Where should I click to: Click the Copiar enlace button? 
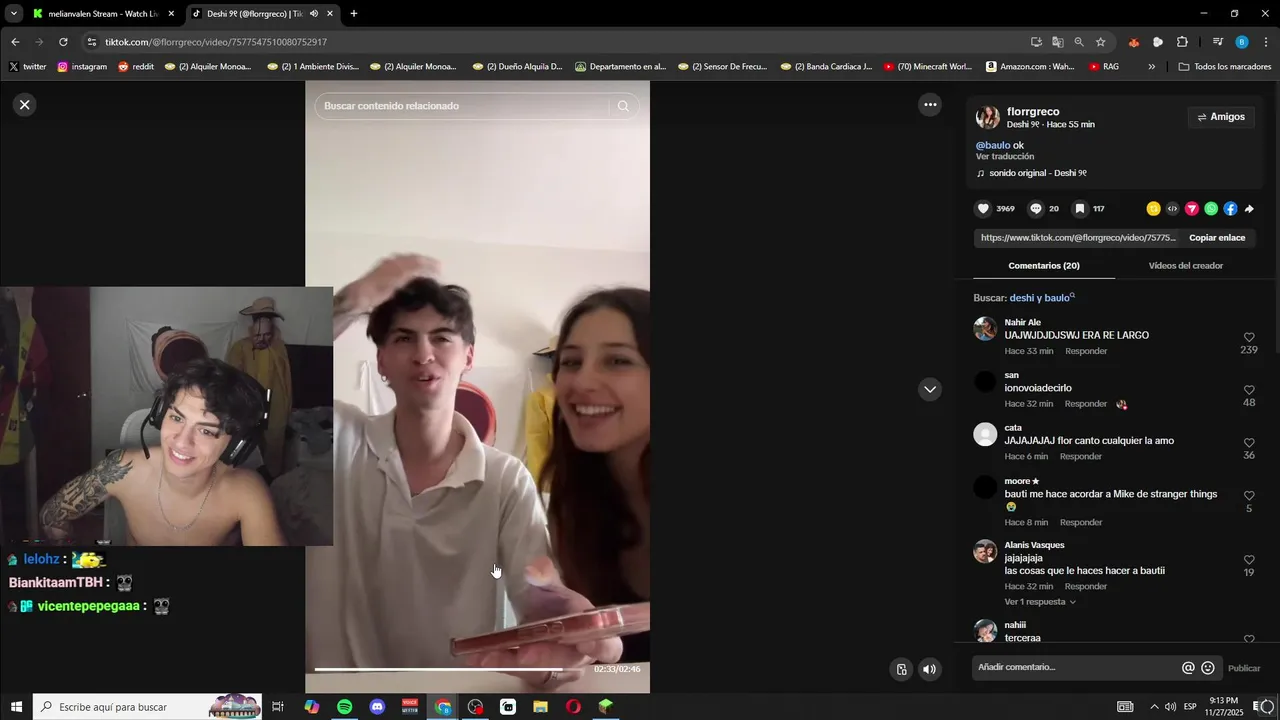(1217, 238)
